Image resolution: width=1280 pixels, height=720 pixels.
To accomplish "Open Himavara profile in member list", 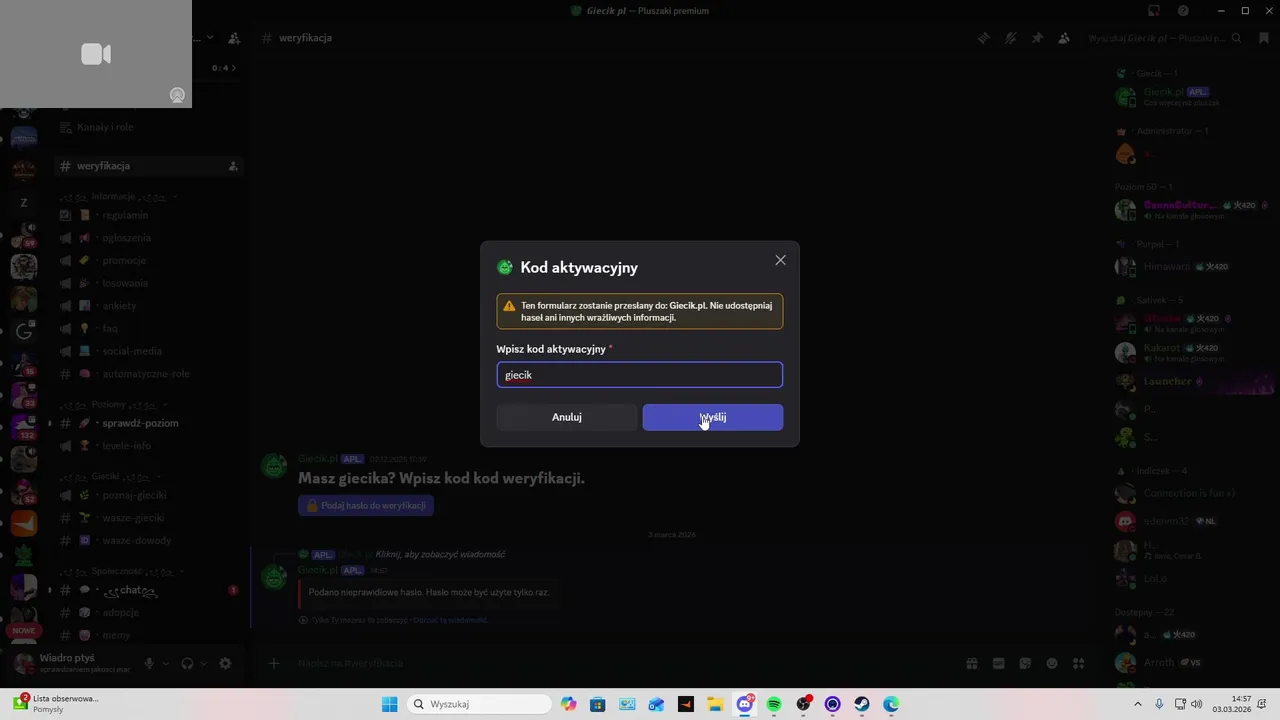I will pos(1192,267).
